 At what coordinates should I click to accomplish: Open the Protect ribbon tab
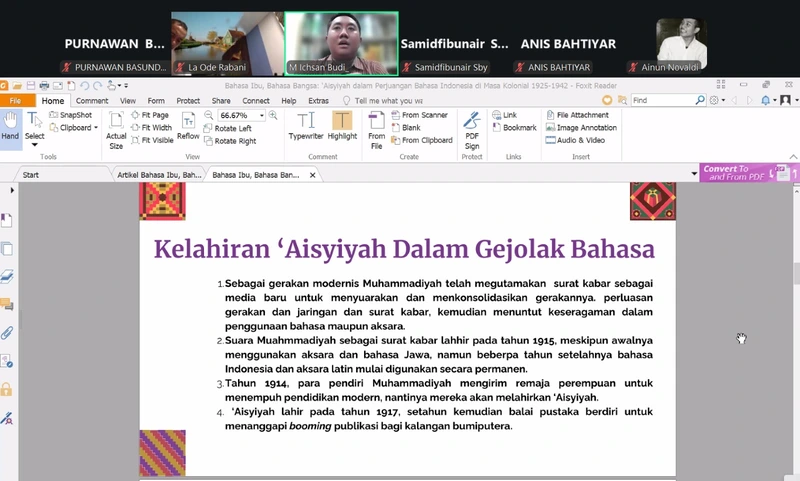tap(188, 100)
